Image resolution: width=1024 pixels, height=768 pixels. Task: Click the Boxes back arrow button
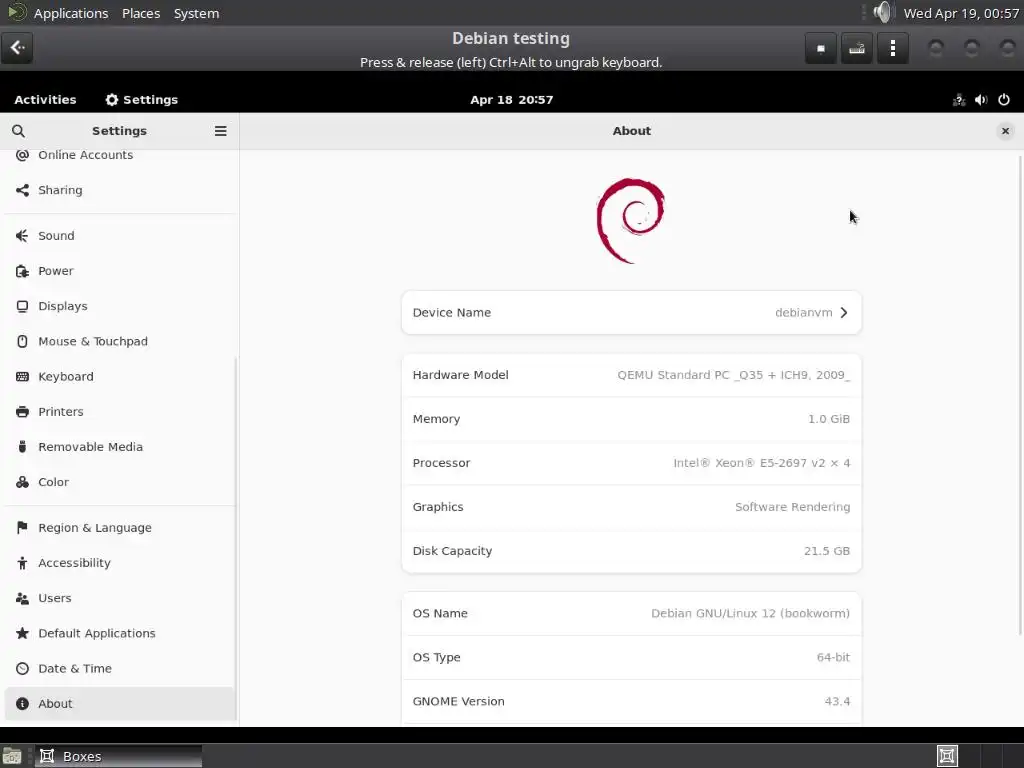(x=17, y=48)
